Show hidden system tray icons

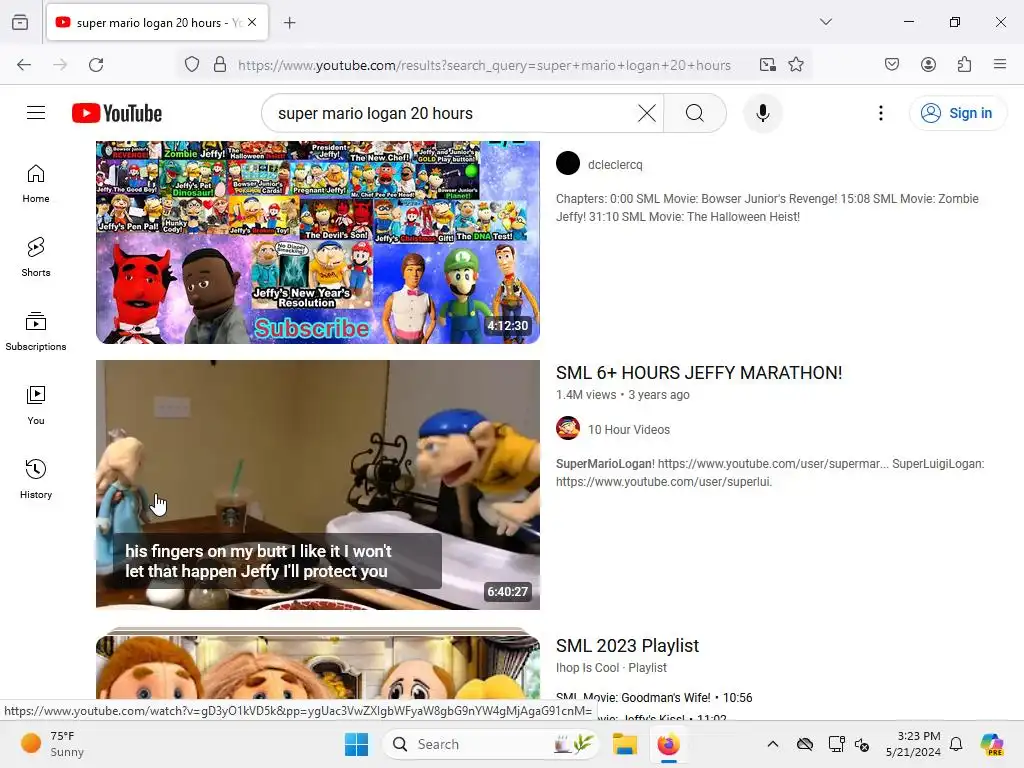772,744
